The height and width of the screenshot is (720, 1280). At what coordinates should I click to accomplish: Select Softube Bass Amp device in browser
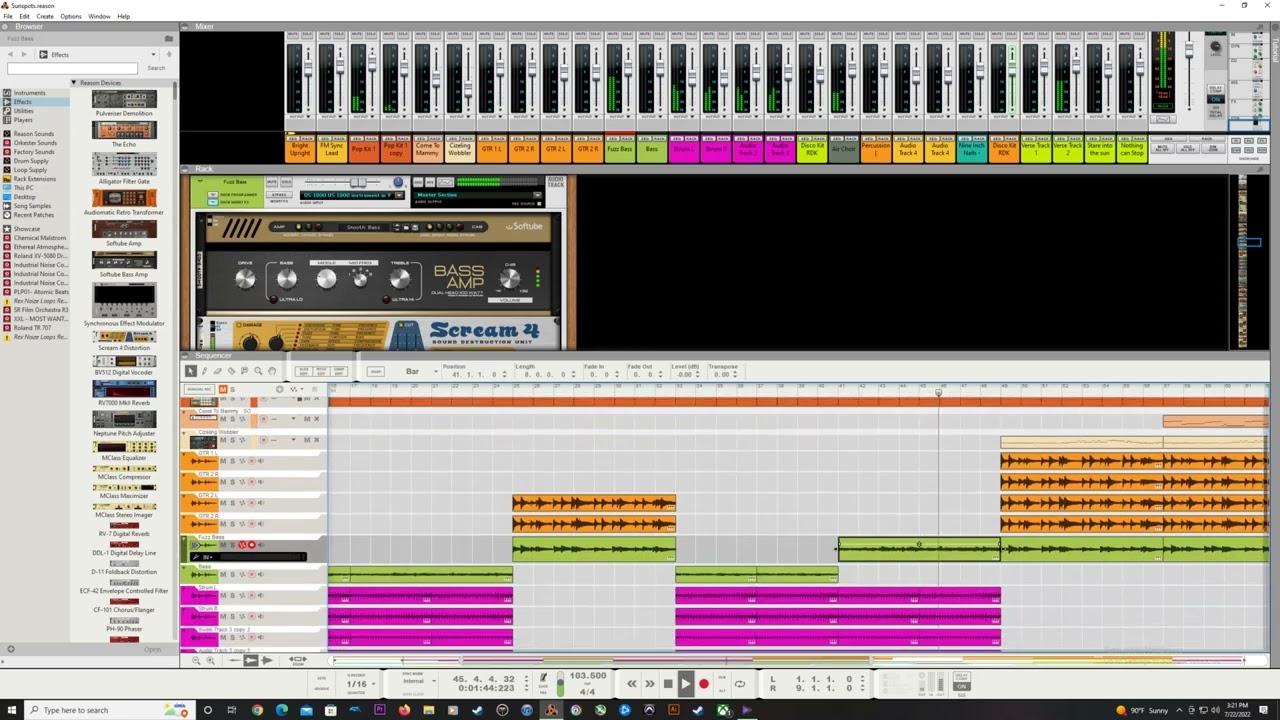(124, 260)
